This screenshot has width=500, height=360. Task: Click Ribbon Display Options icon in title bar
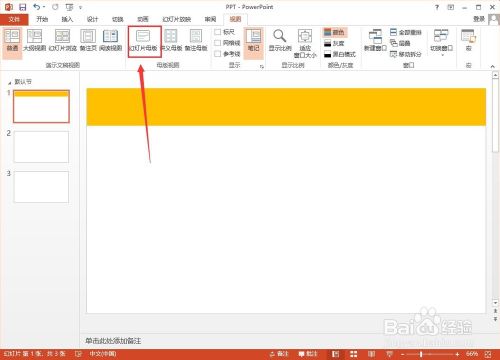[x=451, y=7]
